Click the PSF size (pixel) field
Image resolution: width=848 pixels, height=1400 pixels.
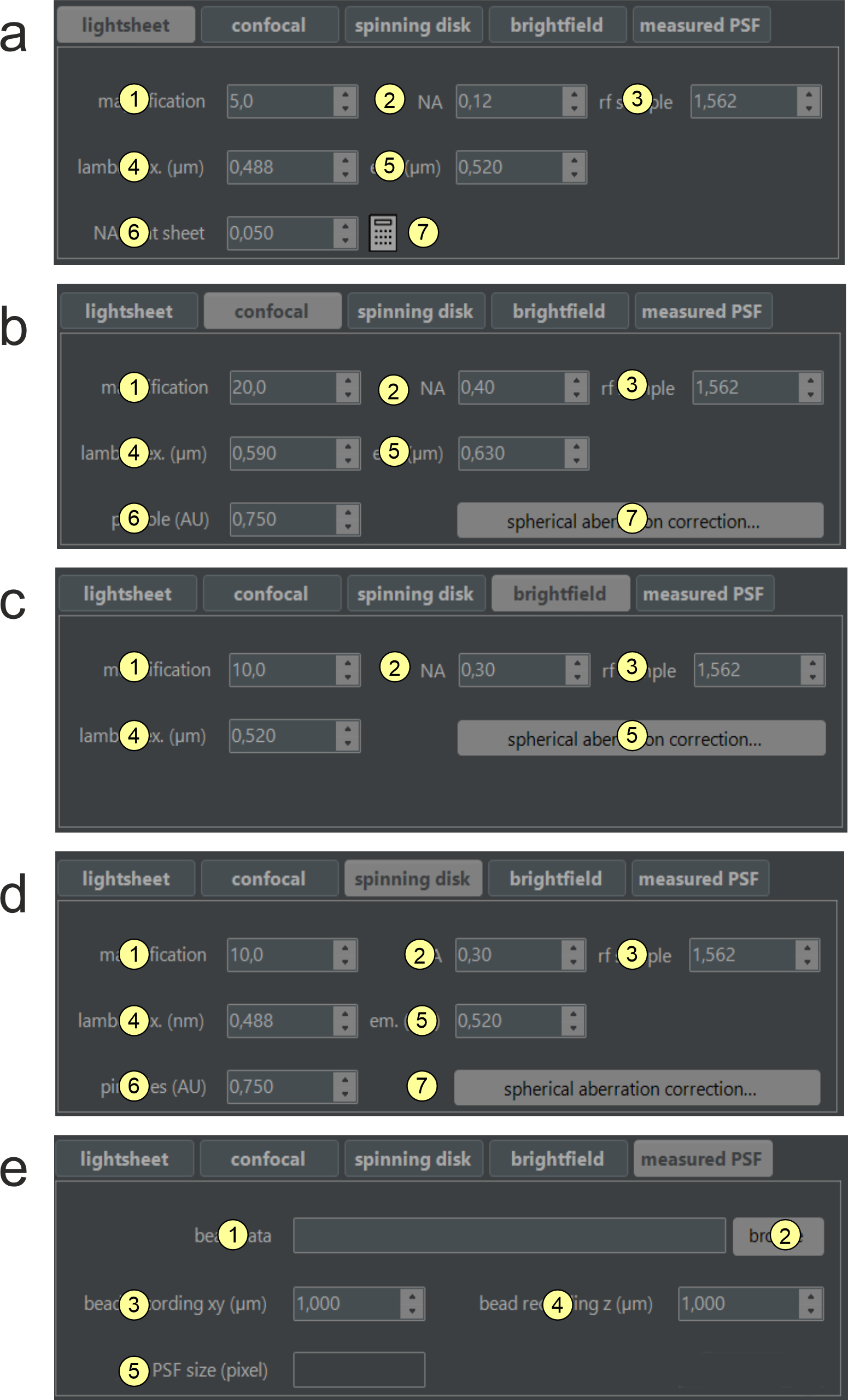pos(359,1369)
